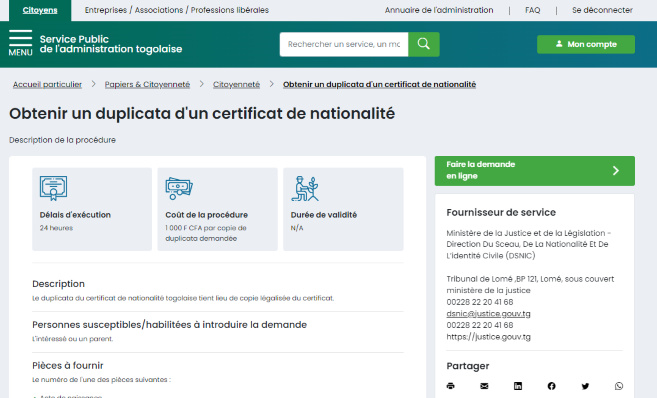Screen dimensions: 657x398
Task: Click the Durée de validité heading
Action: pyautogui.click(x=324, y=215)
